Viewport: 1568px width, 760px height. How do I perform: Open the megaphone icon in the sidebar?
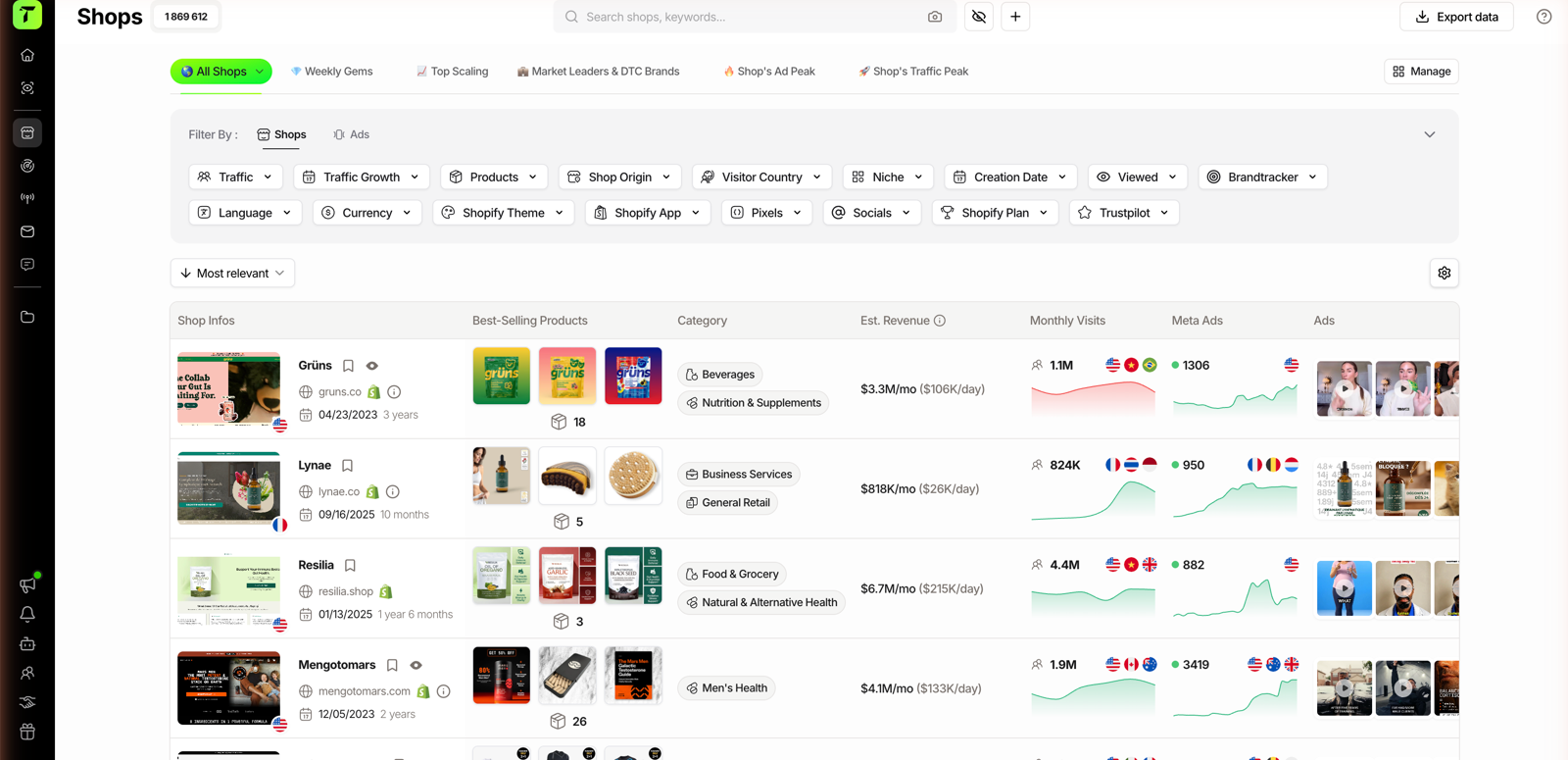[x=27, y=584]
